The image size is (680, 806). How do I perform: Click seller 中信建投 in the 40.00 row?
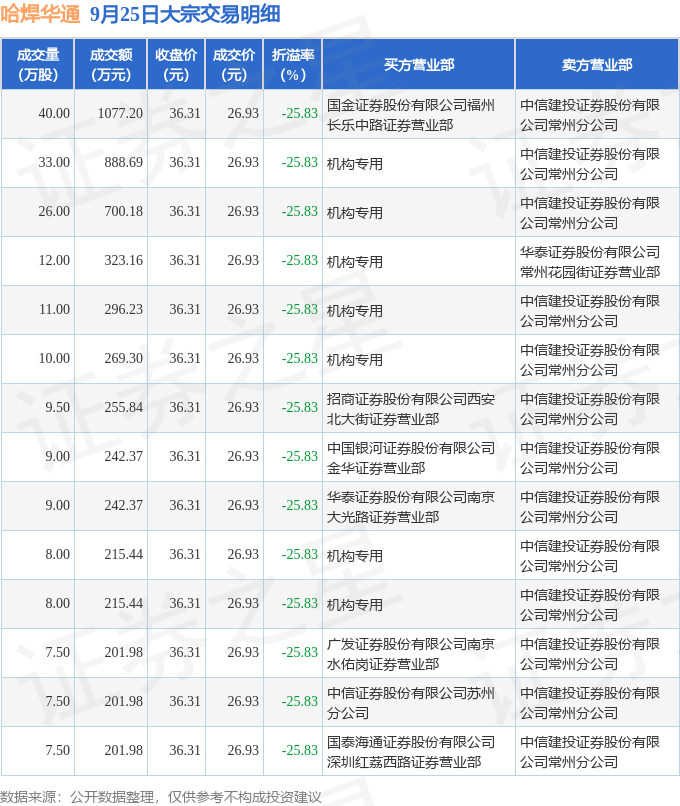coord(590,115)
